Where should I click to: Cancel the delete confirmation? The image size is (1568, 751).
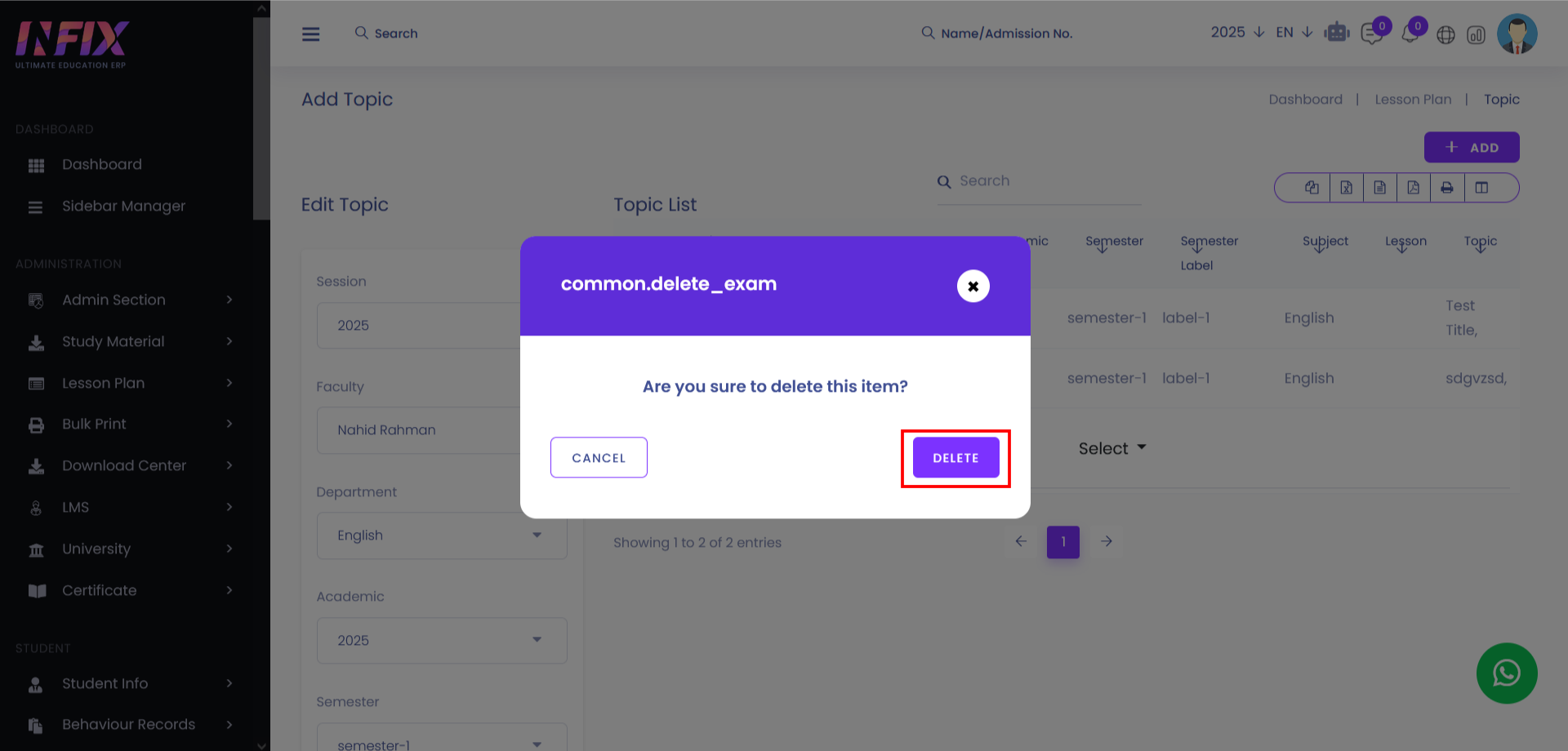(x=599, y=458)
